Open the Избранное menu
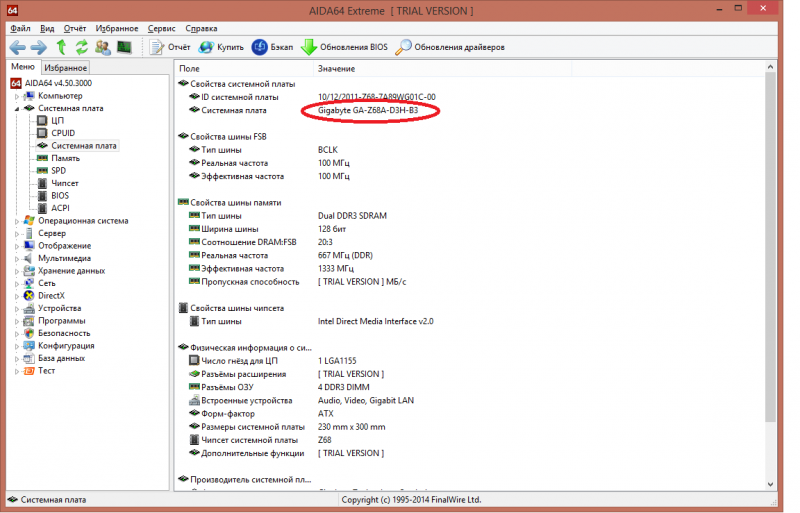 tap(117, 29)
